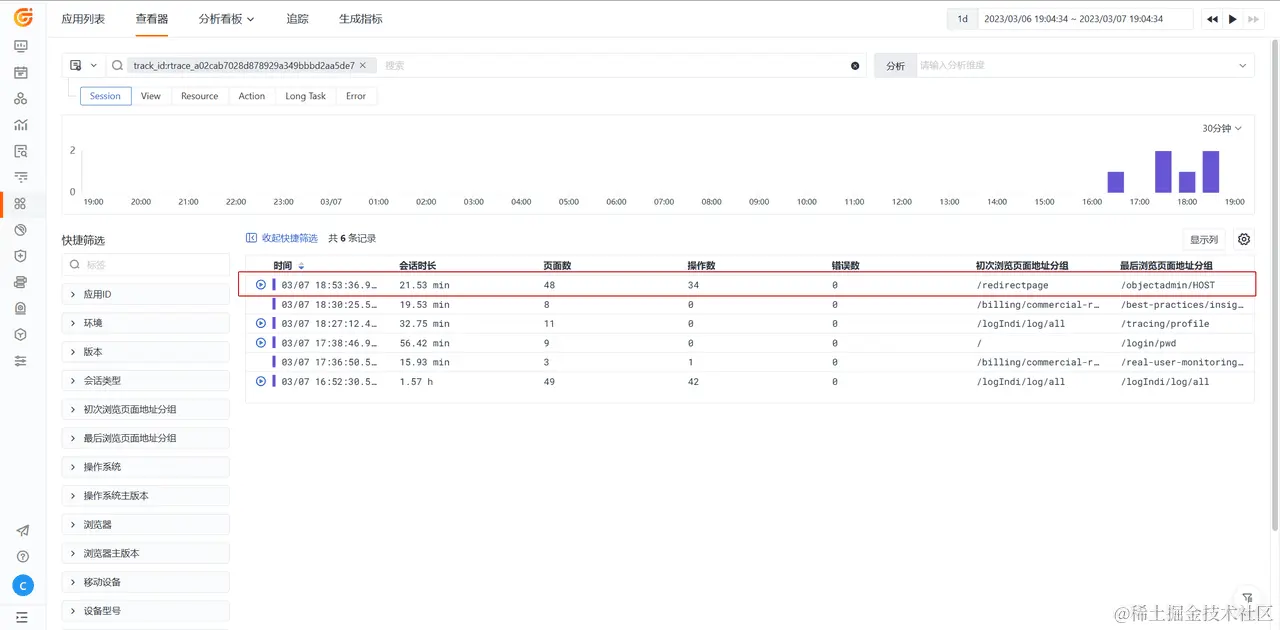Select the active four-circles RUM sidebar icon
The width and height of the screenshot is (1280, 630).
21,204
